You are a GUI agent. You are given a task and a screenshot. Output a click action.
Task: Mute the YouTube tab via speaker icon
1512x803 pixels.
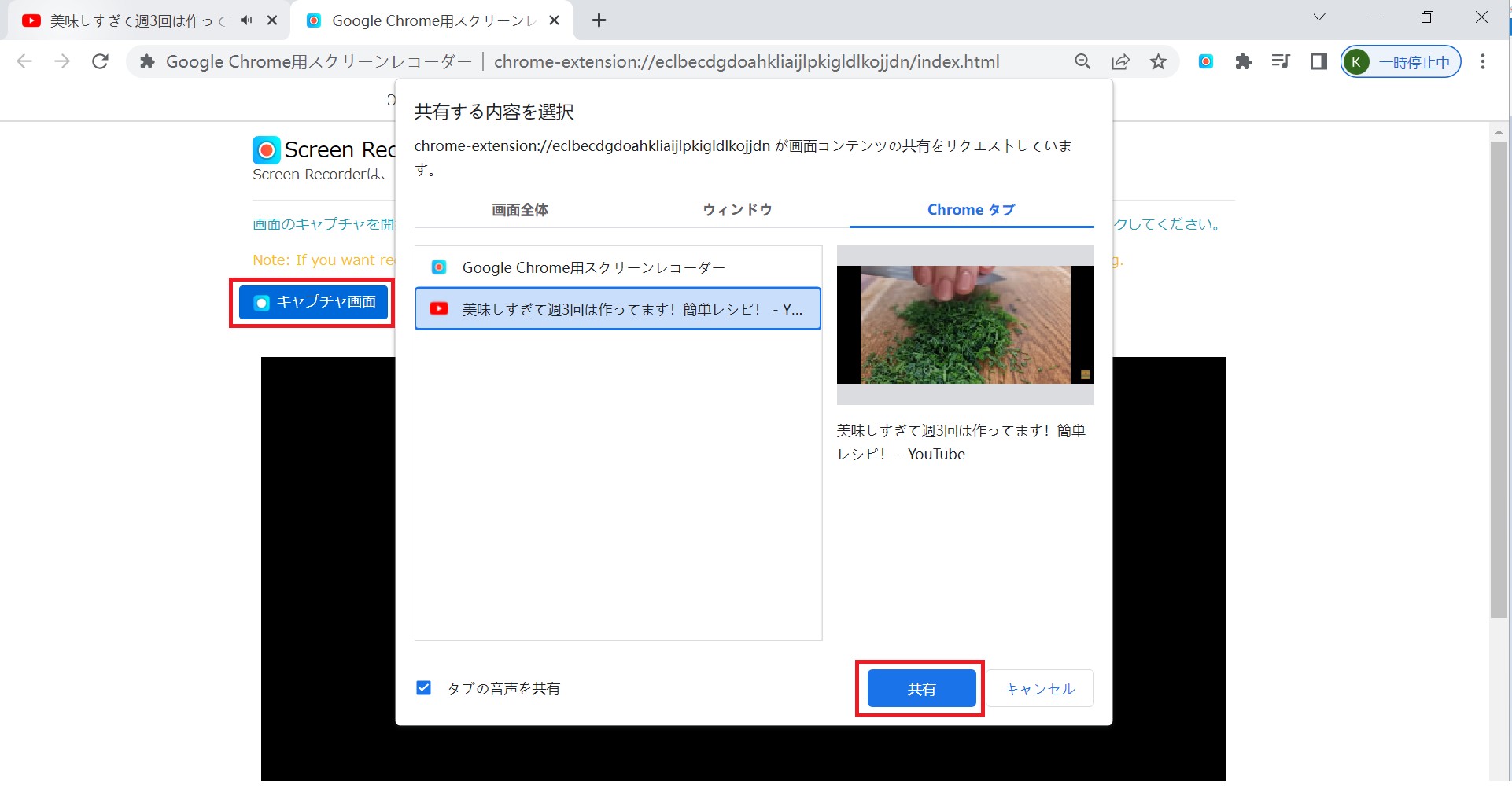[x=246, y=20]
